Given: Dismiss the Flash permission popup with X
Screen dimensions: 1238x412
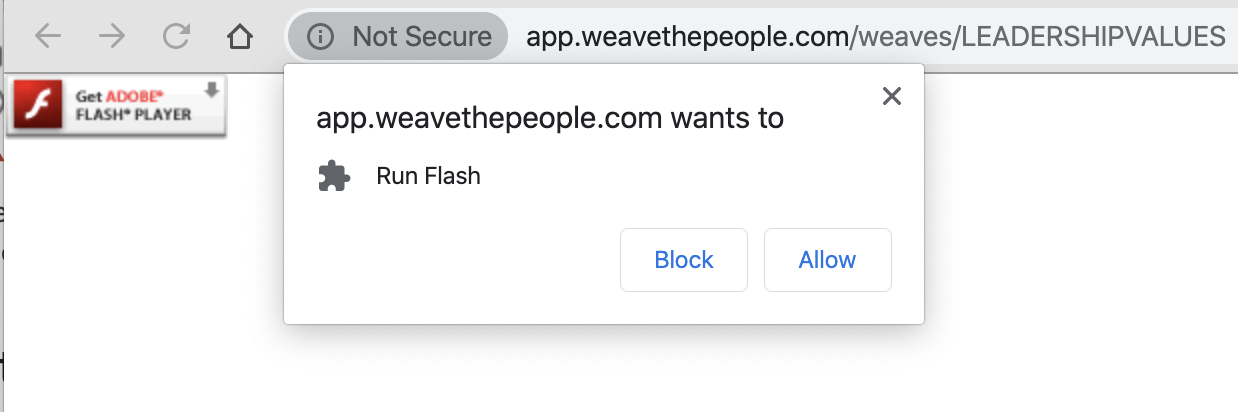Looking at the screenshot, I should (x=892, y=96).
